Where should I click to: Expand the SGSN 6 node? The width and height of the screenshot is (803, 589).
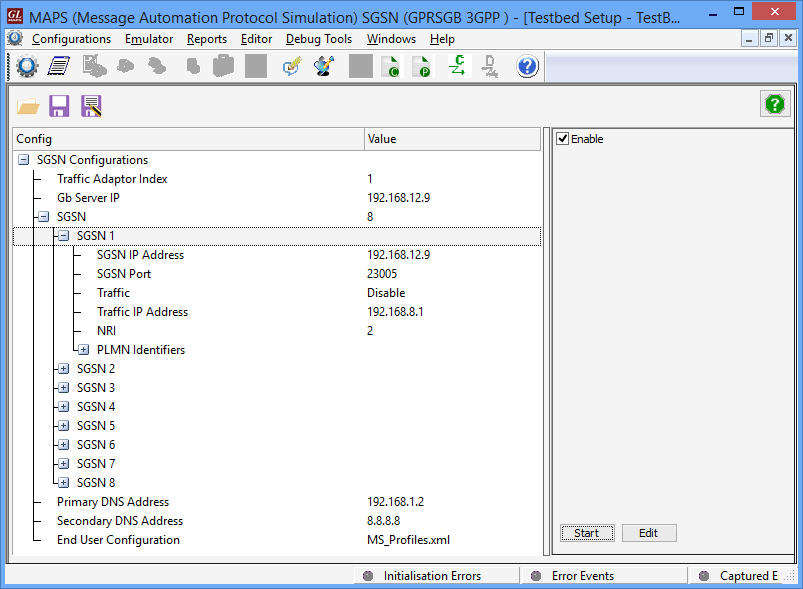(x=64, y=445)
